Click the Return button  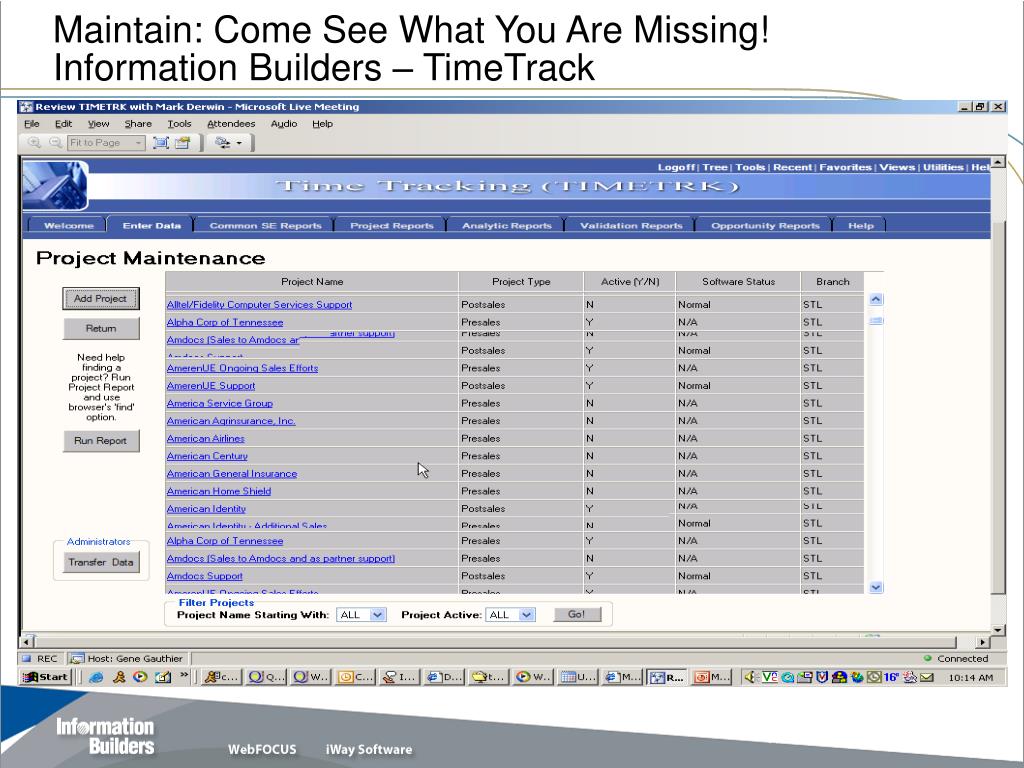point(101,328)
